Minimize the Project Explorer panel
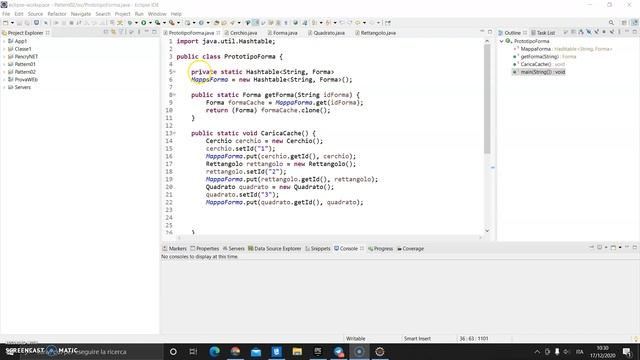This screenshot has height=360, width=640. coord(147,32)
